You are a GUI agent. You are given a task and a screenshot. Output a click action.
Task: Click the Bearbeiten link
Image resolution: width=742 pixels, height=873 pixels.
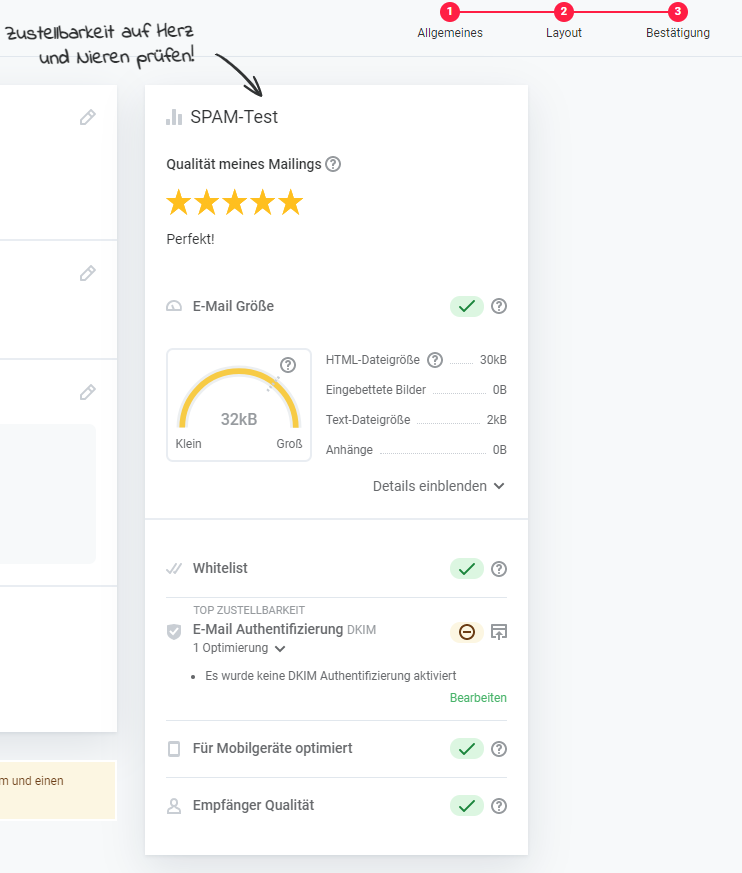click(x=478, y=698)
